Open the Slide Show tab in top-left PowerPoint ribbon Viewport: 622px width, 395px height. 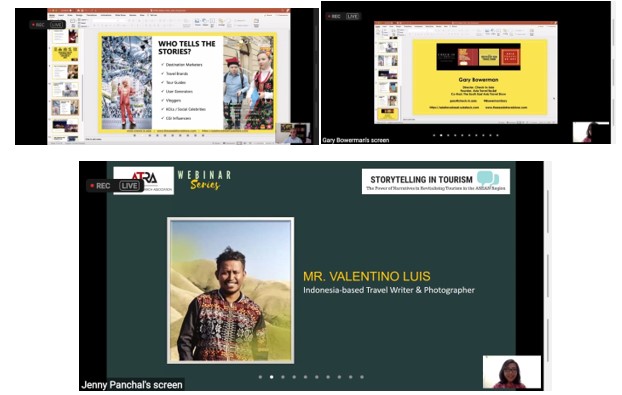point(120,15)
